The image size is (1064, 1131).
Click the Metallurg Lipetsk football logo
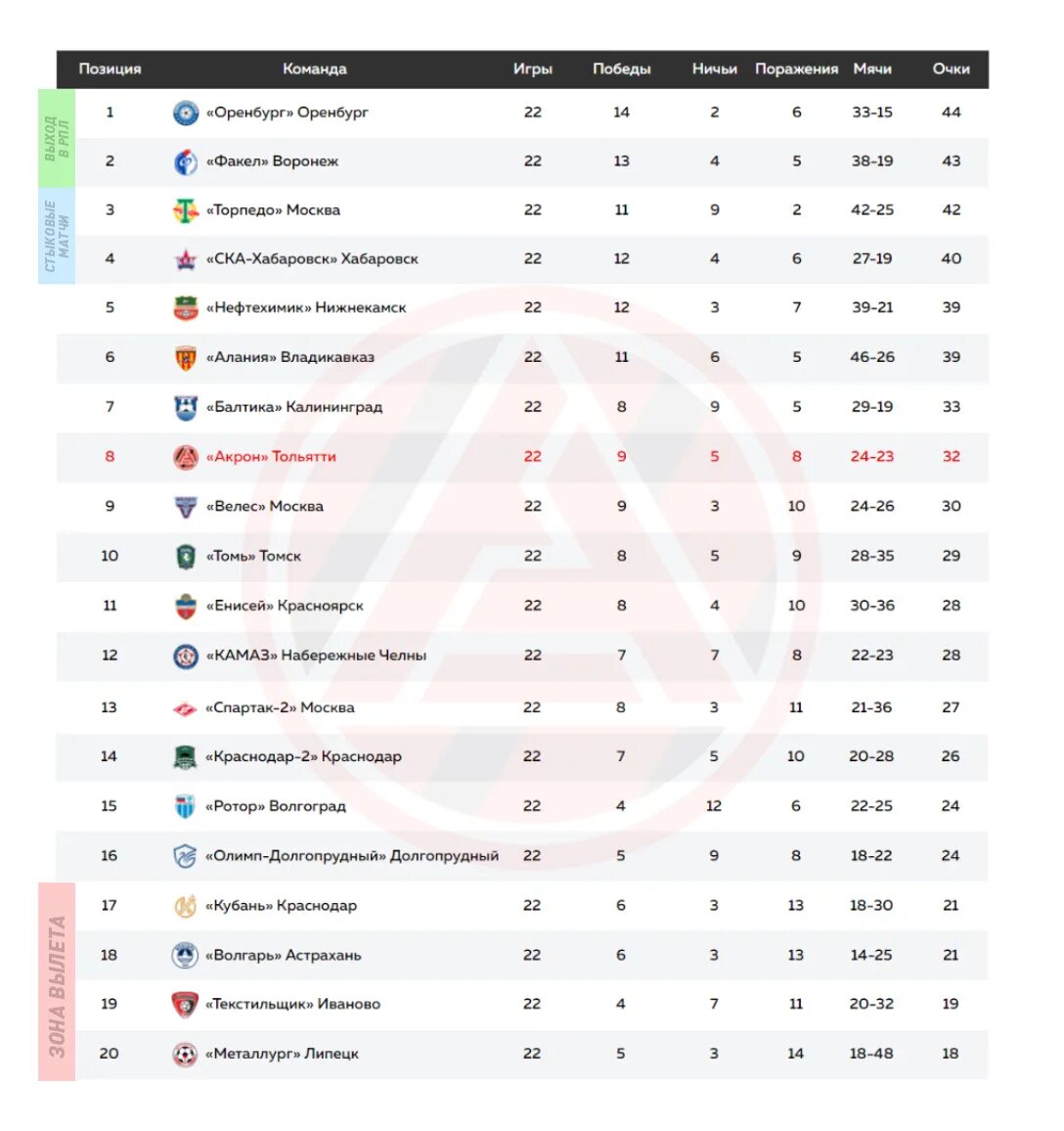[x=185, y=1054]
